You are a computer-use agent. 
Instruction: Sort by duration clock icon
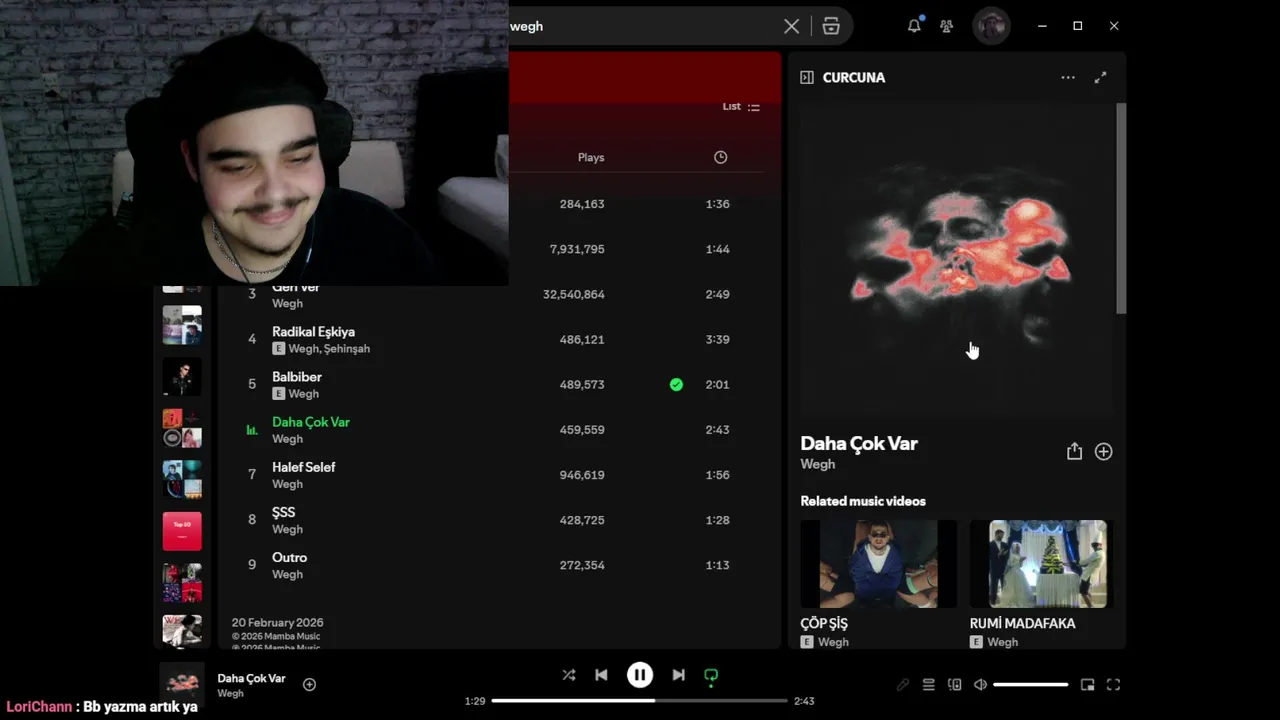click(x=720, y=157)
